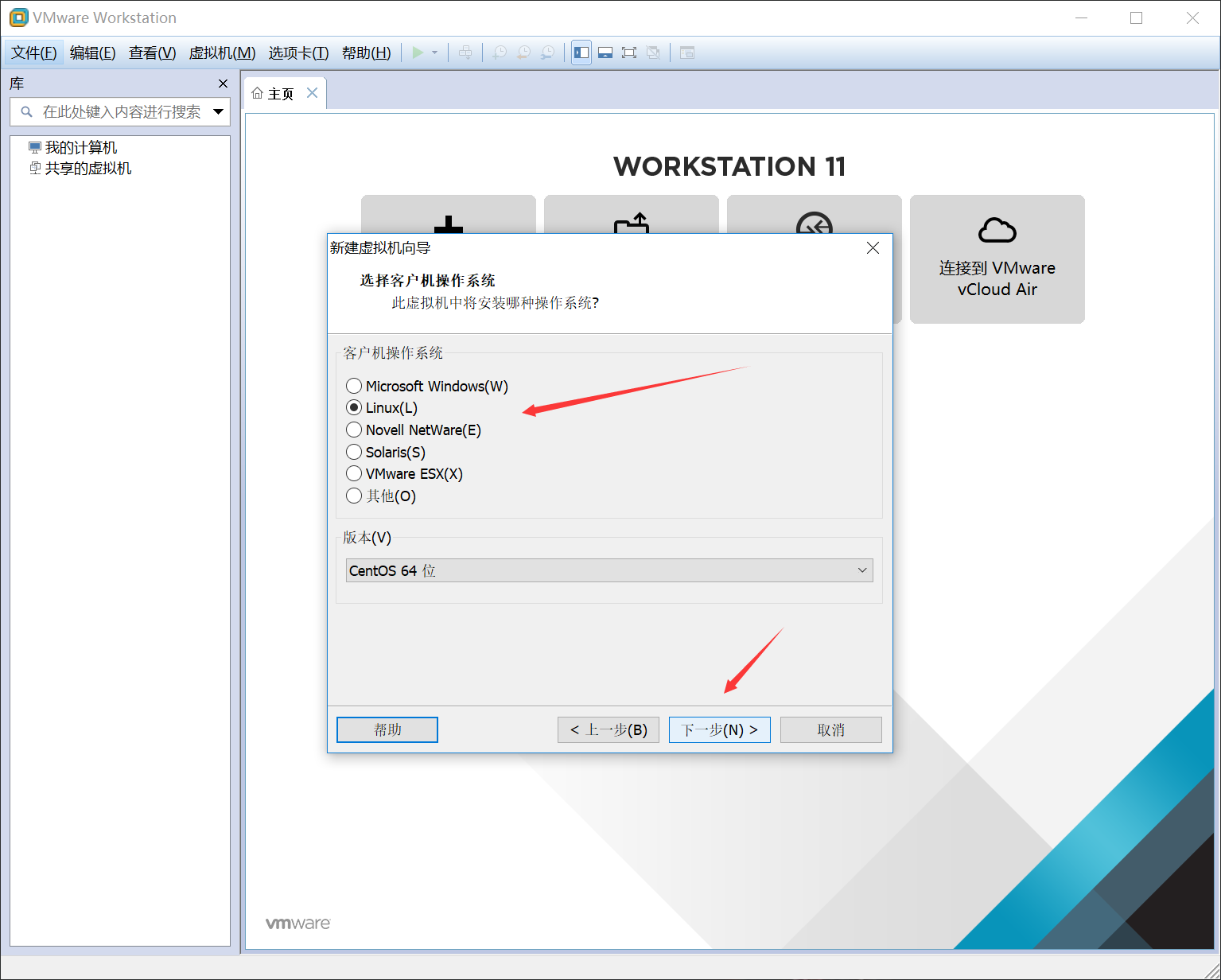Select the 其他(O) radio button
Screen dimensions: 1221x980
pyautogui.click(x=354, y=496)
